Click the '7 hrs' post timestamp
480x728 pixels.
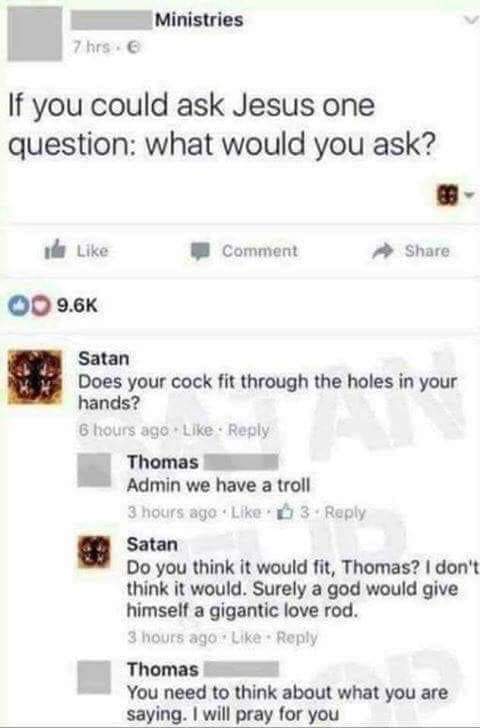92,47
